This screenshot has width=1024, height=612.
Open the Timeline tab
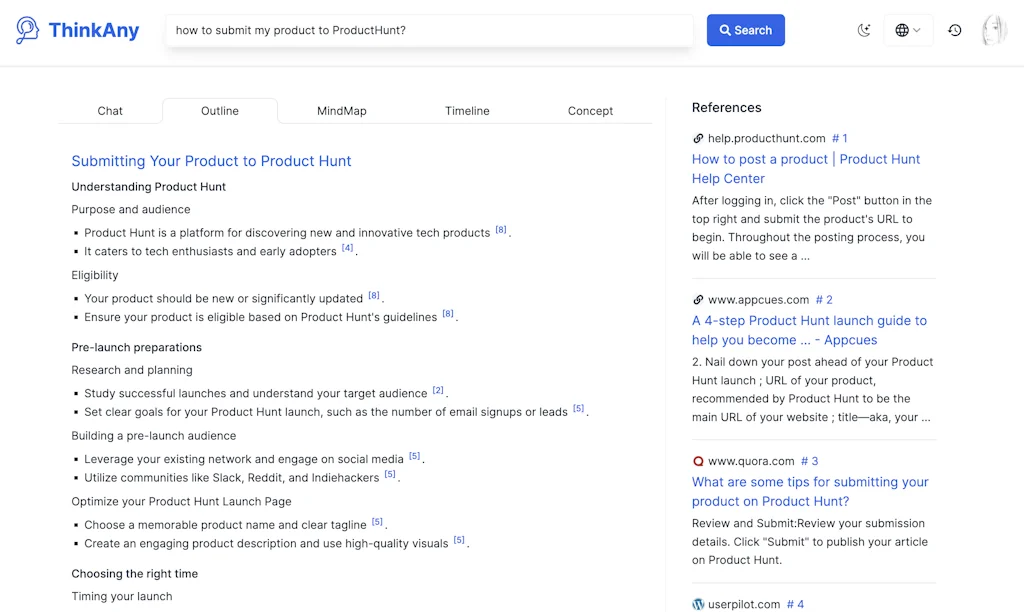click(x=467, y=111)
